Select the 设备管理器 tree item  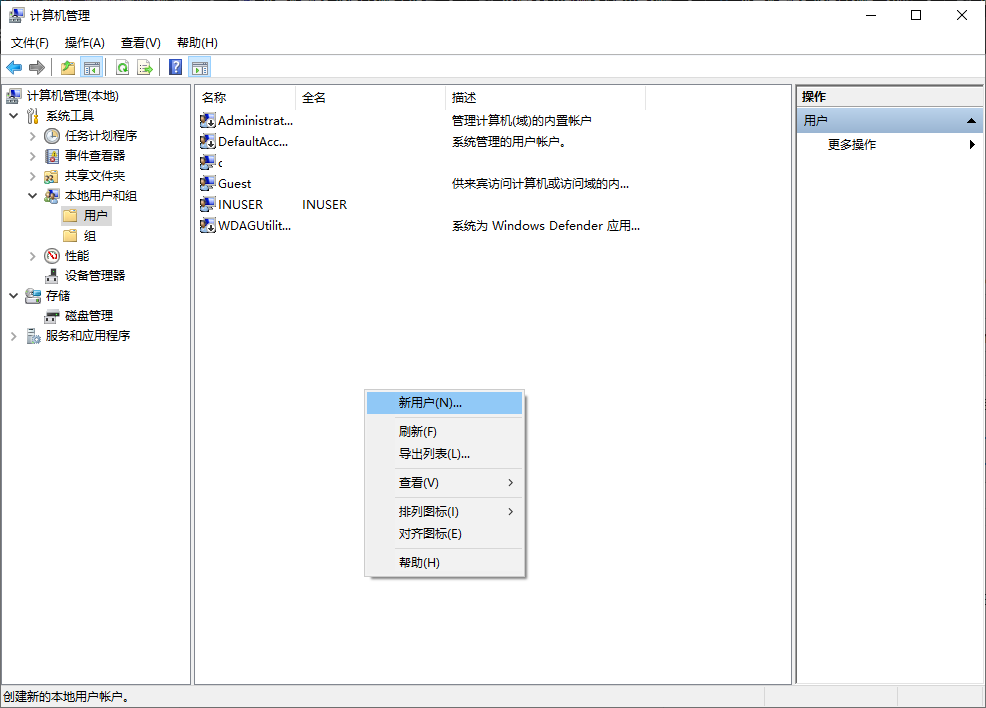[x=95, y=276]
